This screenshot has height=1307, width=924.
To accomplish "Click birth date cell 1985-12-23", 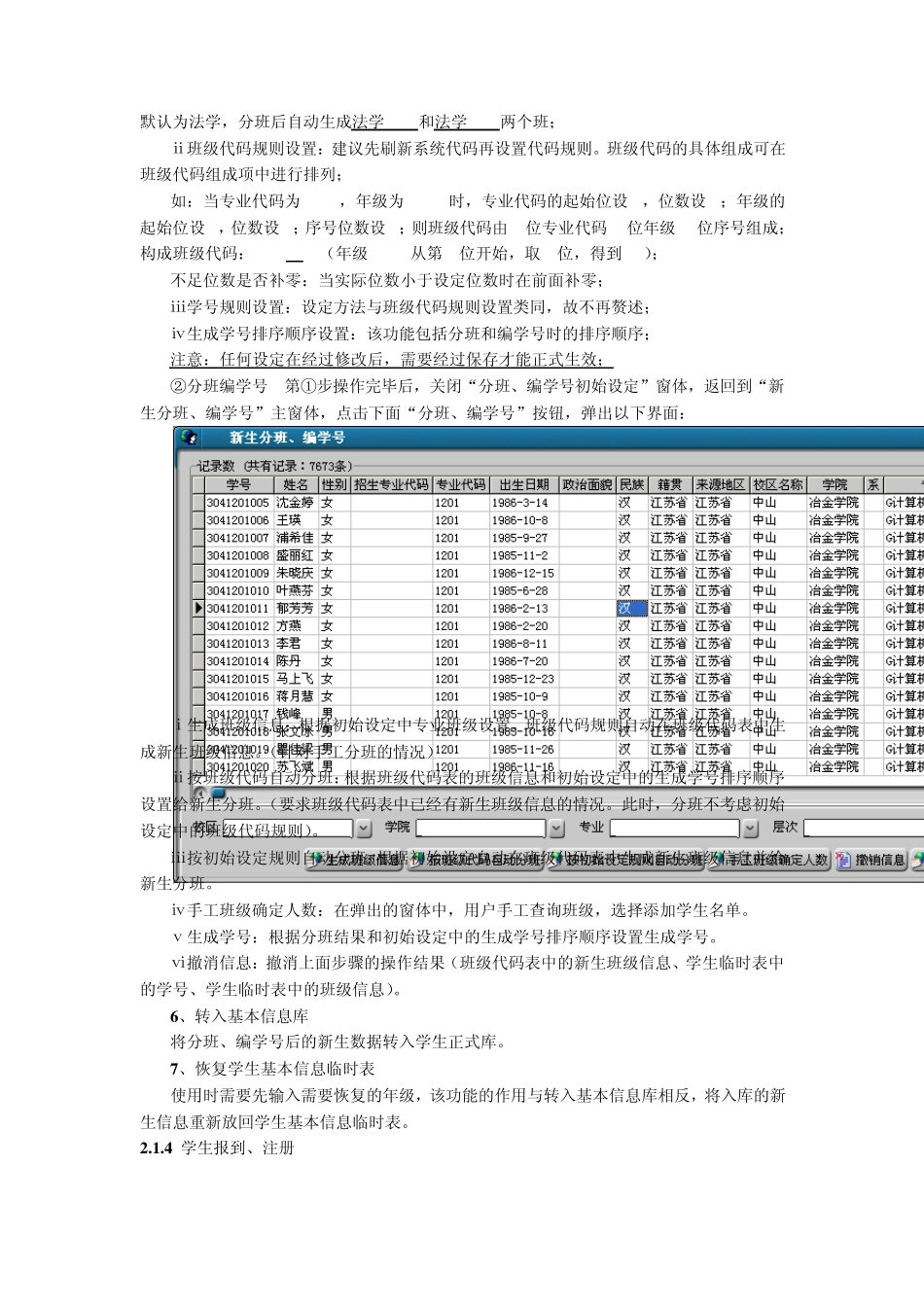I will coord(523,678).
